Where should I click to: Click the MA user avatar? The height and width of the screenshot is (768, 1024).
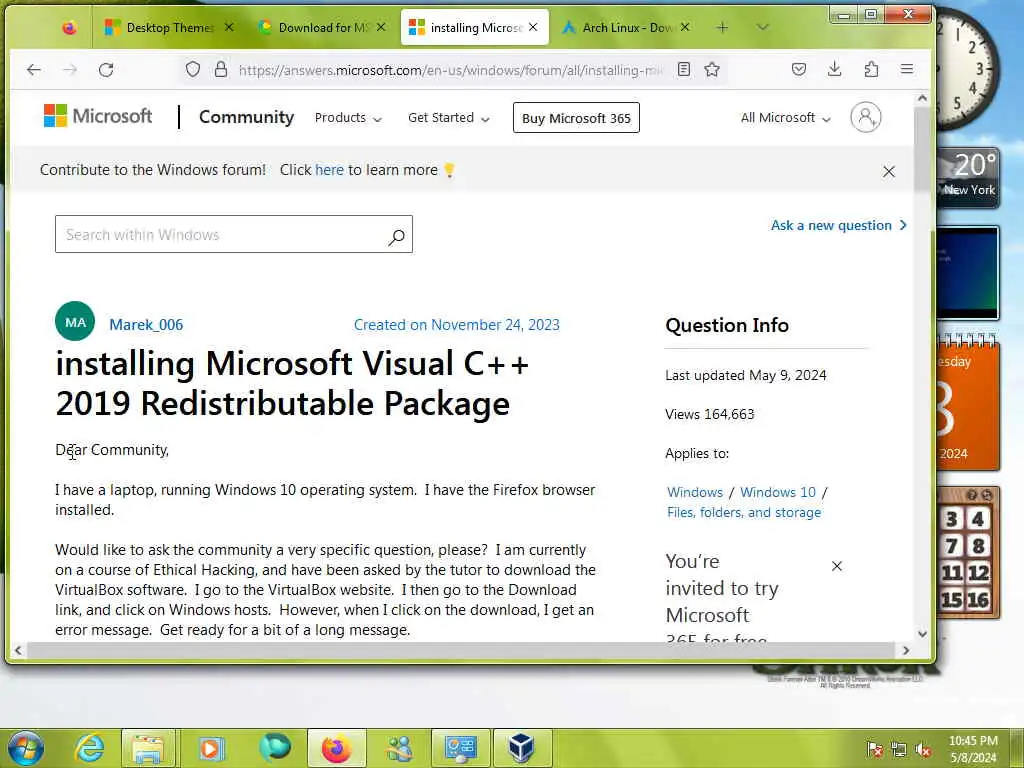75,321
